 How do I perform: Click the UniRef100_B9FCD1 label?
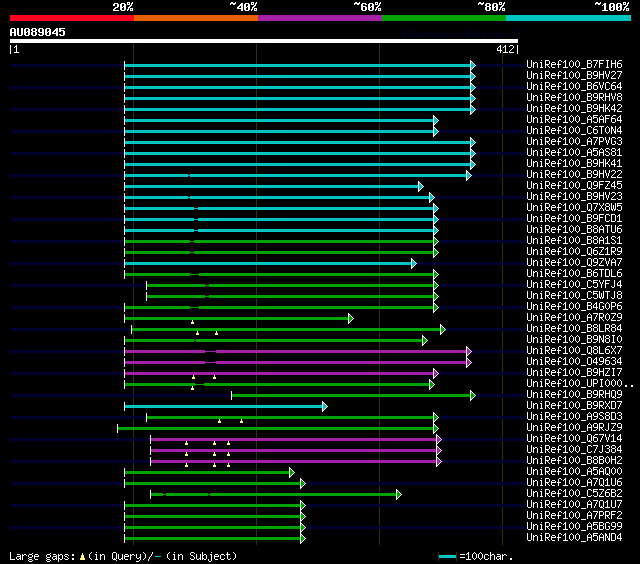pyautogui.click(x=574, y=219)
